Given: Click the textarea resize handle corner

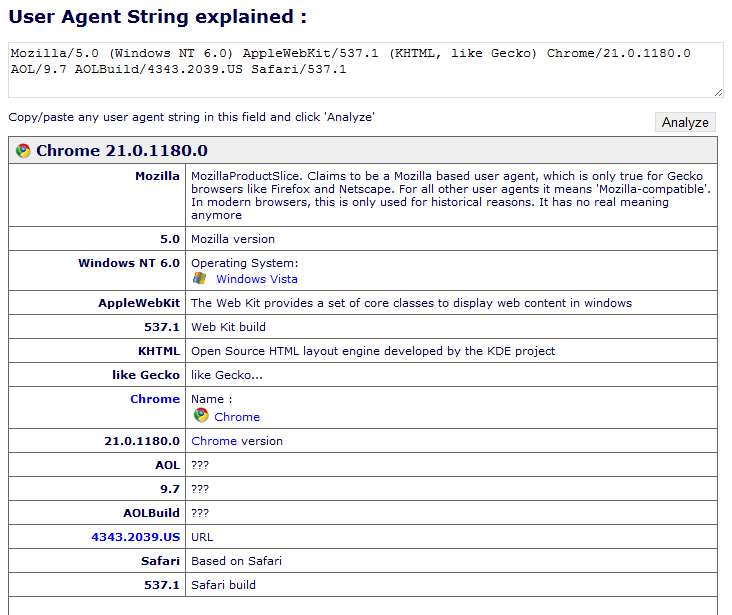Looking at the screenshot, I should coord(718,93).
